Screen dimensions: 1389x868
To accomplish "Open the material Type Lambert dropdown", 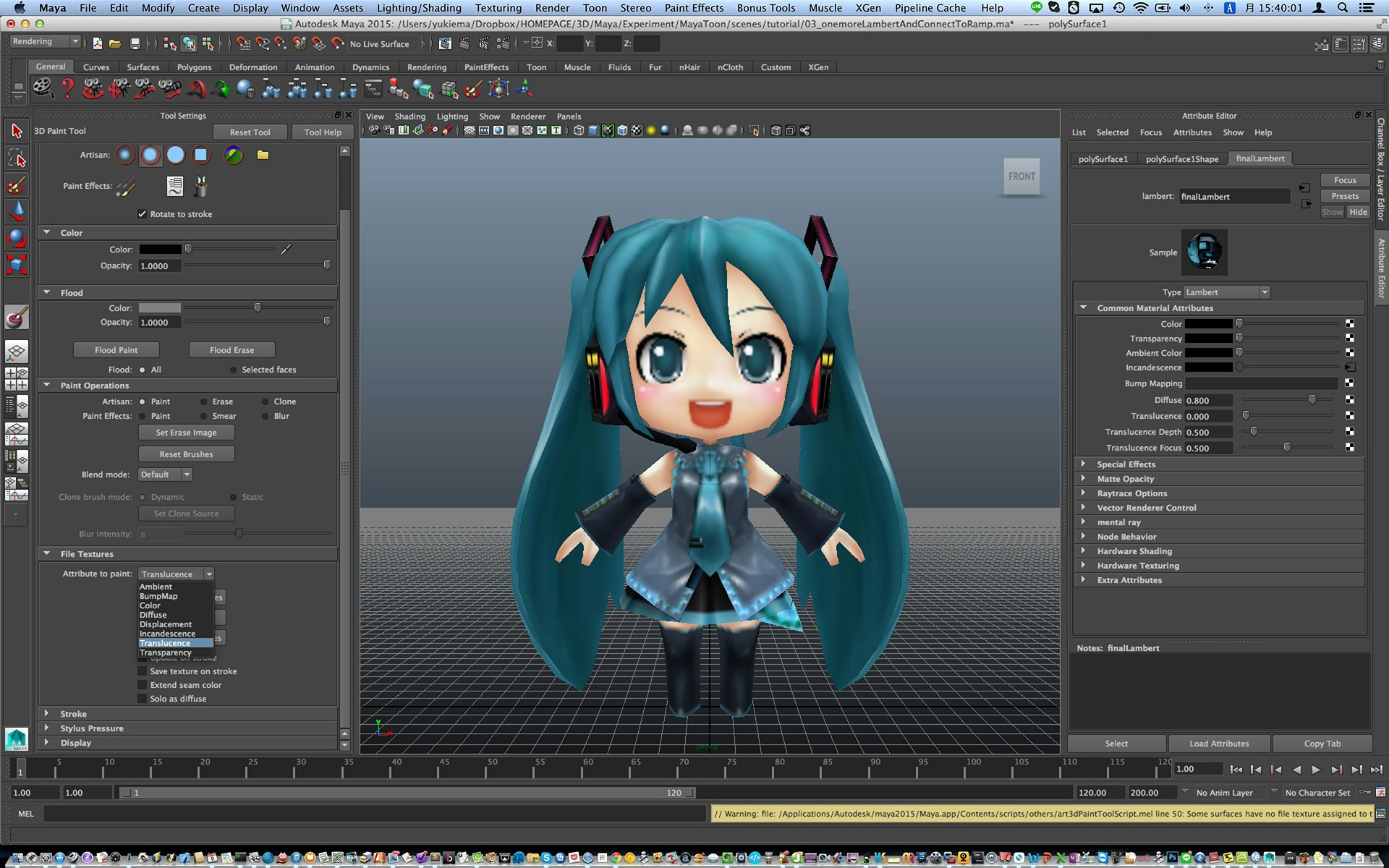I will pyautogui.click(x=1227, y=292).
